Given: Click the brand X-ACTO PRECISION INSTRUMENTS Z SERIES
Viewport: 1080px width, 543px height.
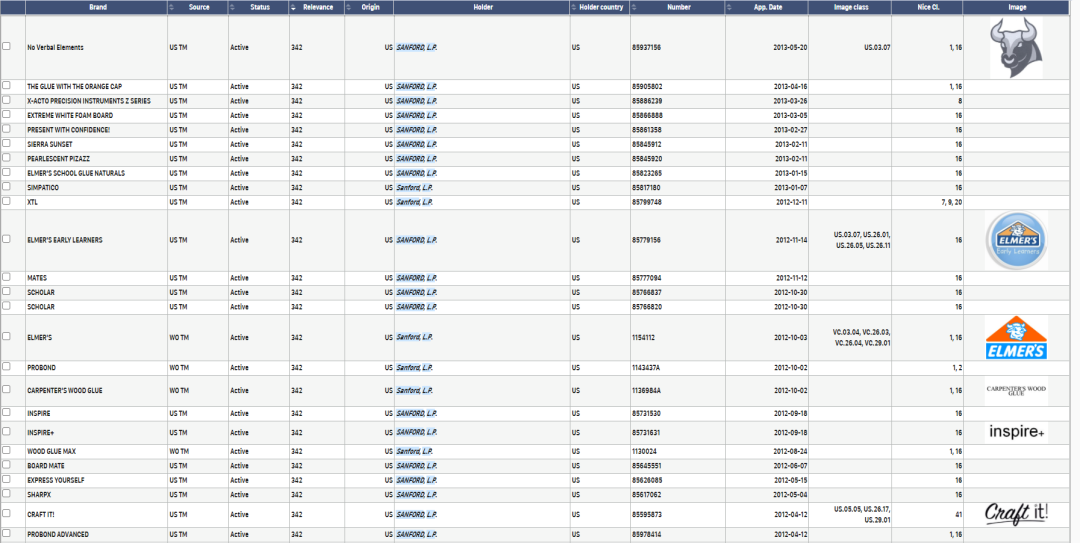Looking at the screenshot, I should [x=89, y=101].
